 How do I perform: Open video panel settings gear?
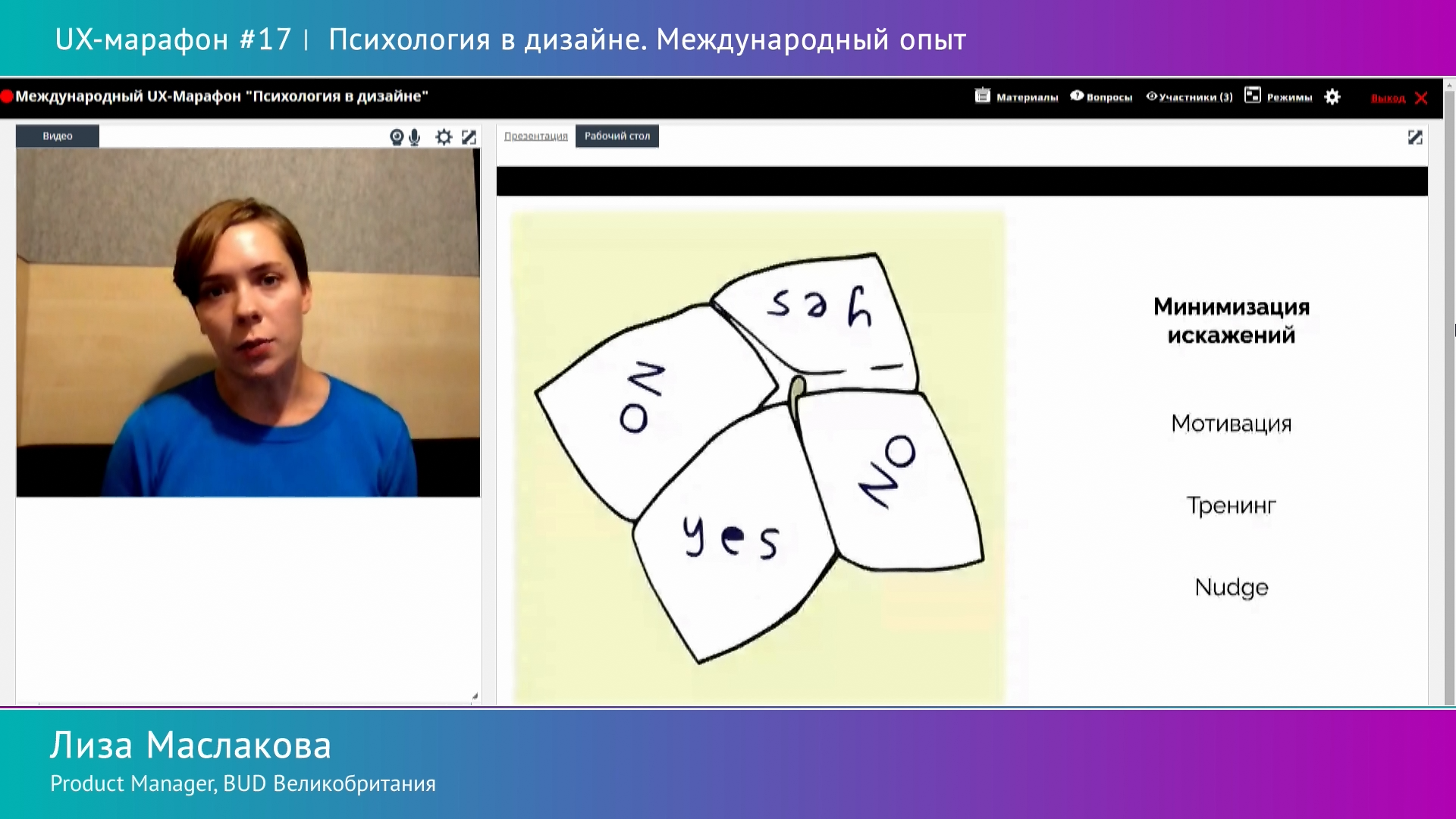444,137
